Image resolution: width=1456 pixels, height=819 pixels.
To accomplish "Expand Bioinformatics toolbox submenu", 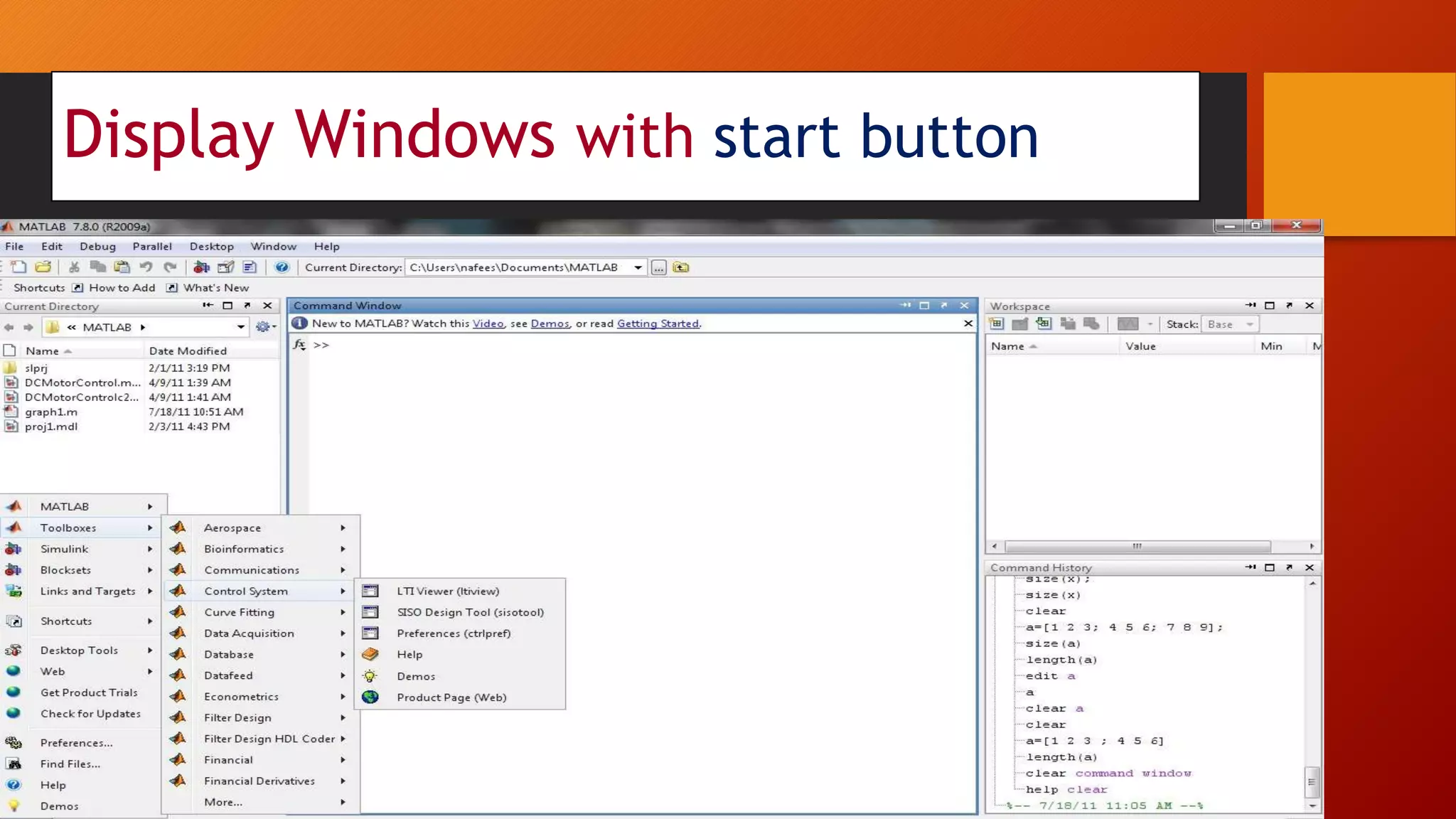I will (x=261, y=549).
